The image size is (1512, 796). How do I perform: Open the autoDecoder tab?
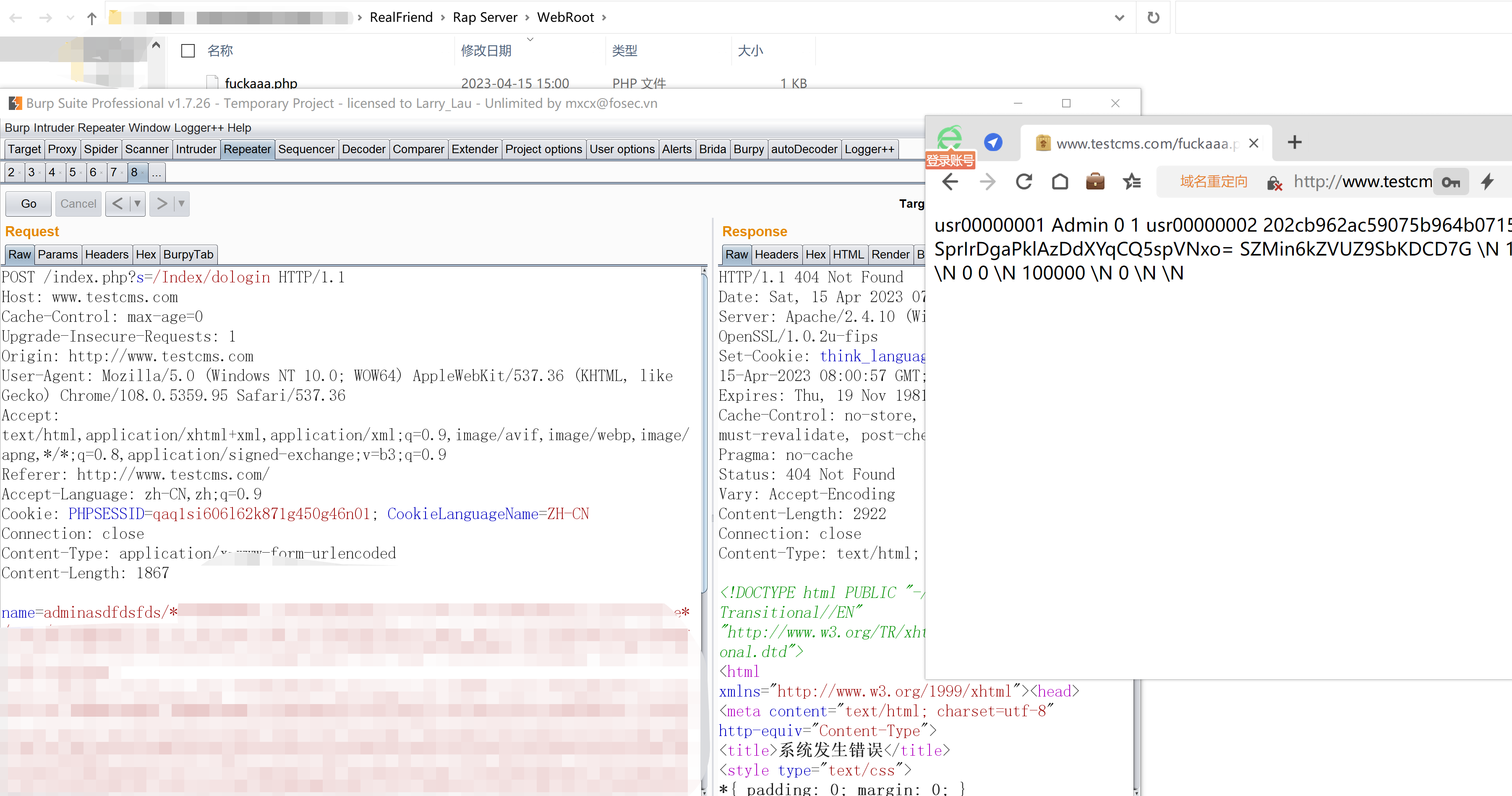(x=804, y=149)
